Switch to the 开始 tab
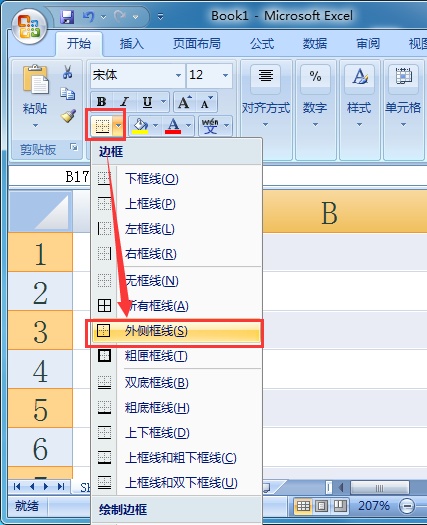 (79, 44)
